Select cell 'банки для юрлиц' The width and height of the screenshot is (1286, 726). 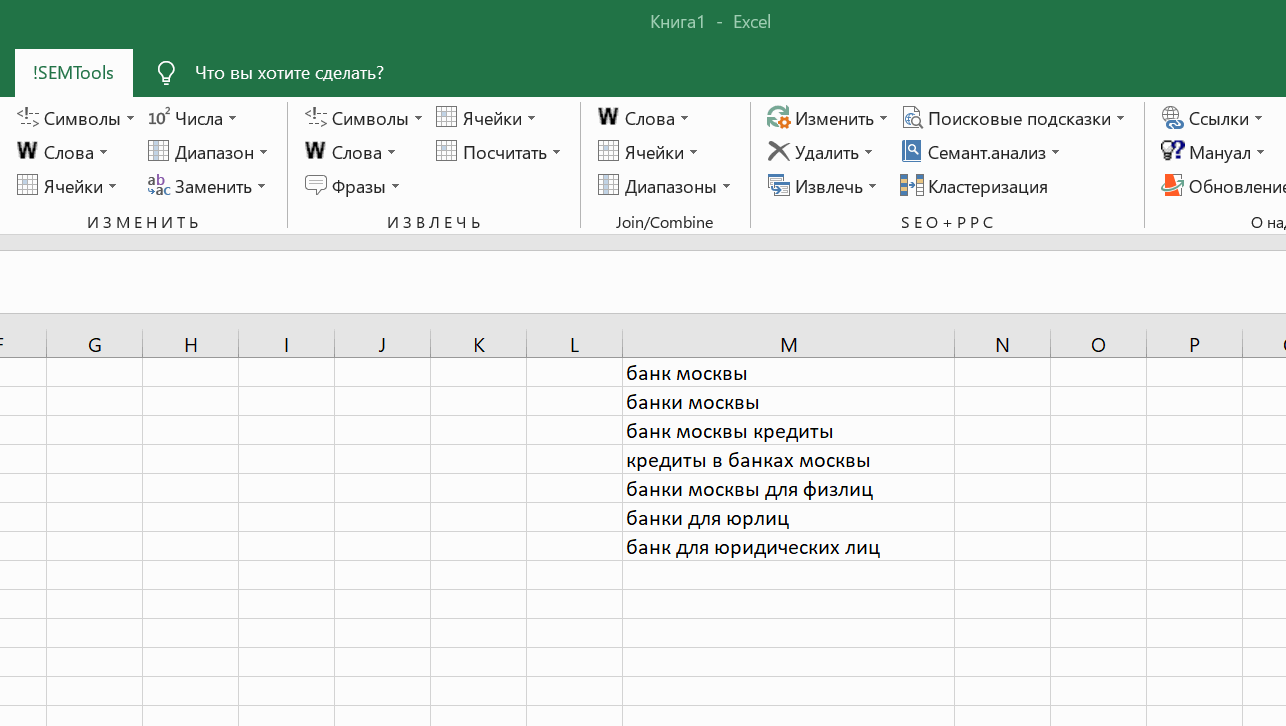[x=789, y=518]
